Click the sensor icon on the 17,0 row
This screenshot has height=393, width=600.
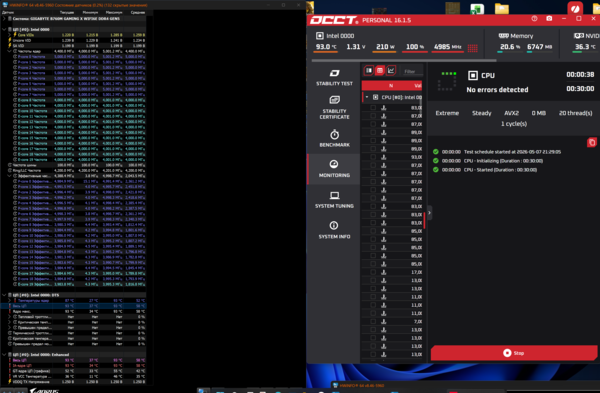coord(383,272)
